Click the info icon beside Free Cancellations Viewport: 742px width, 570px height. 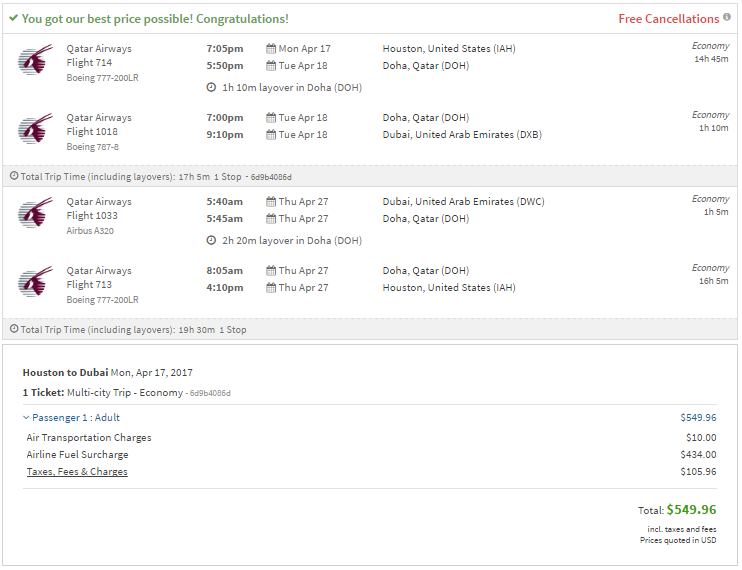point(727,17)
